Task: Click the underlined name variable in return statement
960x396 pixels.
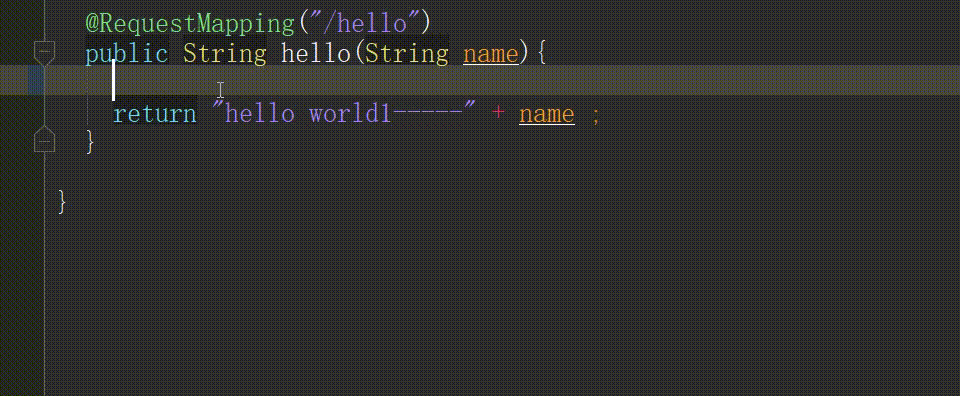Action: pos(547,114)
